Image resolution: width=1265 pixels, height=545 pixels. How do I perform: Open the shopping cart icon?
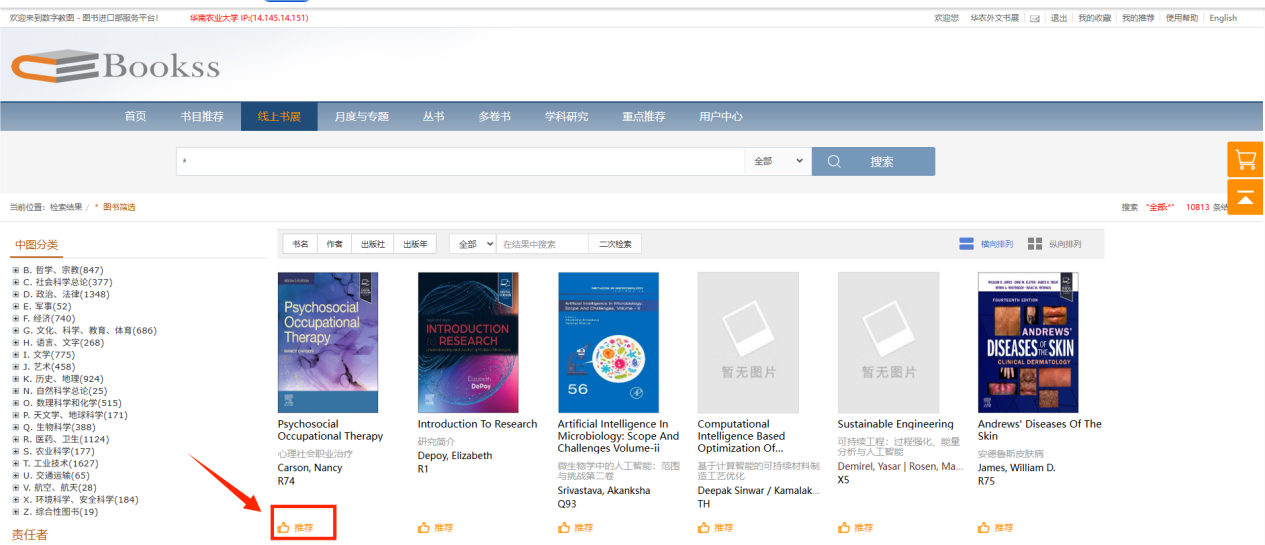pos(1245,160)
